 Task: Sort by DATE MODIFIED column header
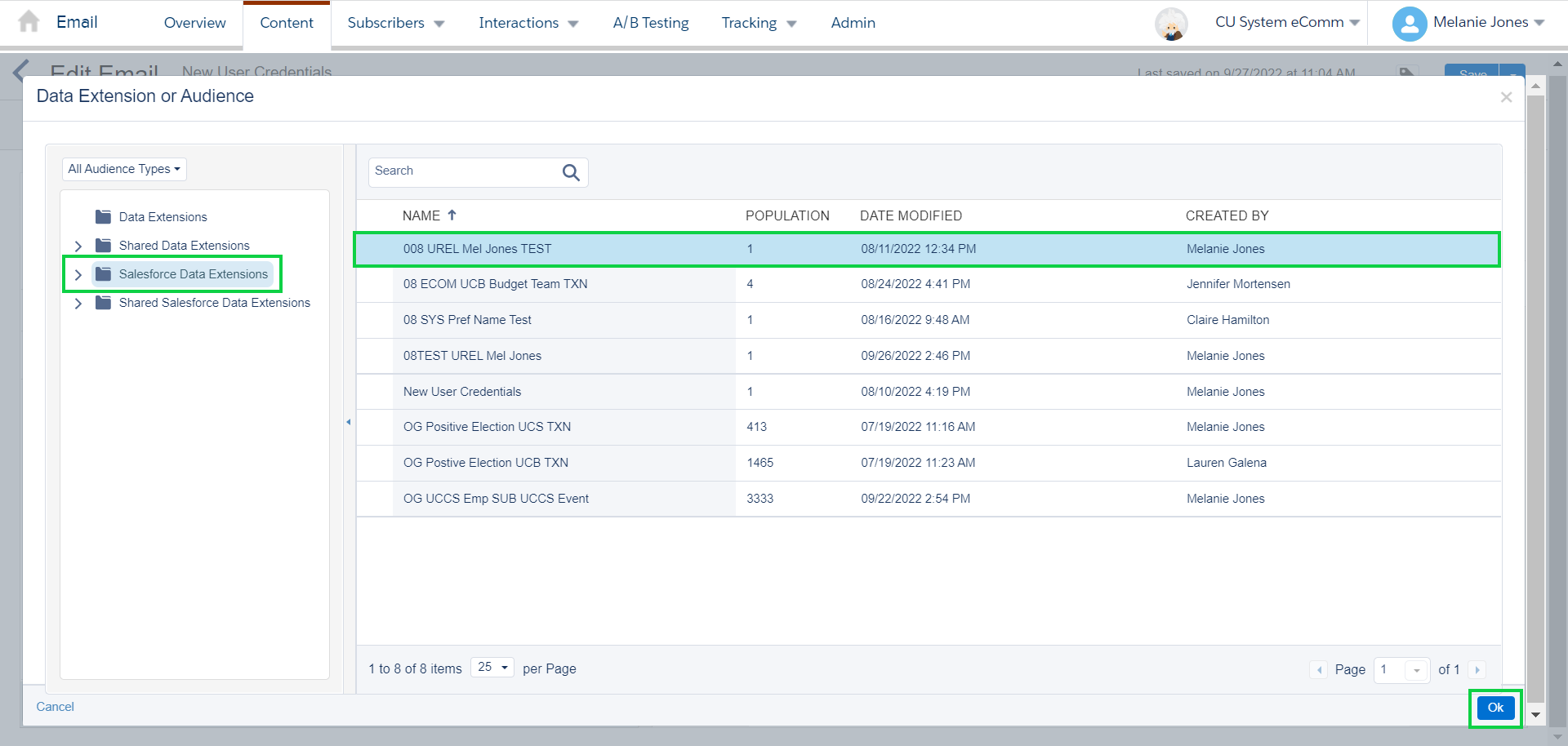click(911, 215)
